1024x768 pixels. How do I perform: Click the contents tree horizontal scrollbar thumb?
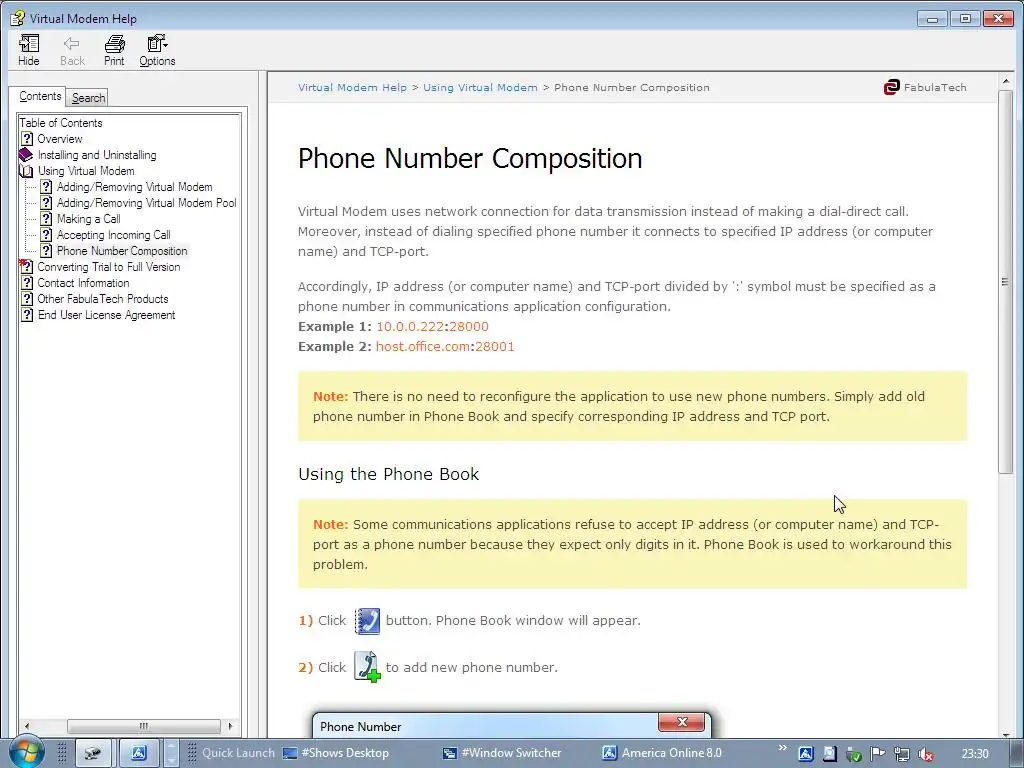[x=144, y=726]
